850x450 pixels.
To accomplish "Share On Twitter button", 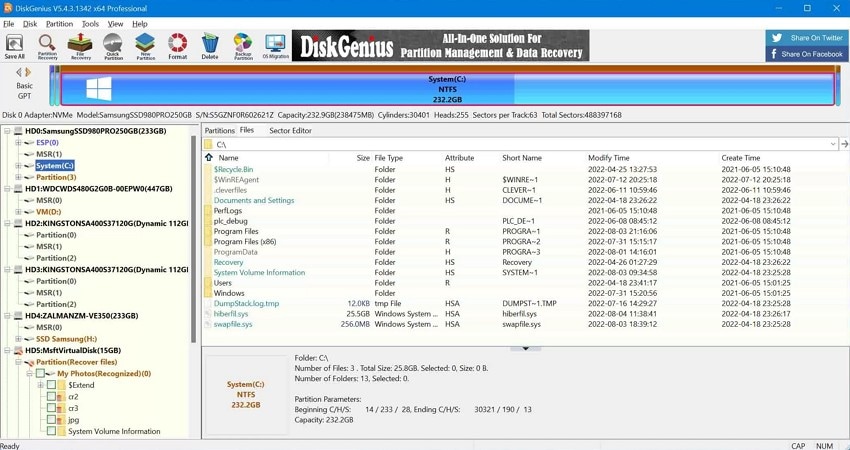I will 808,38.
